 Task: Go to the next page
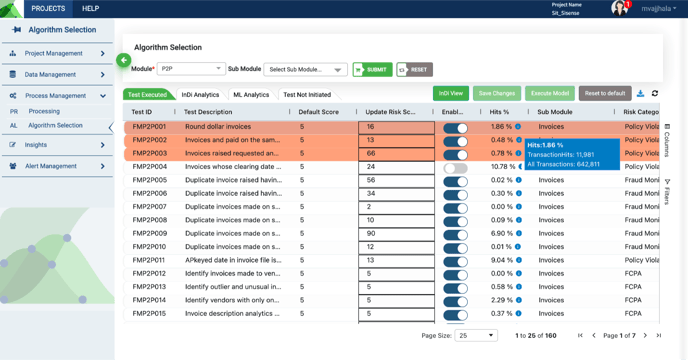(645, 335)
